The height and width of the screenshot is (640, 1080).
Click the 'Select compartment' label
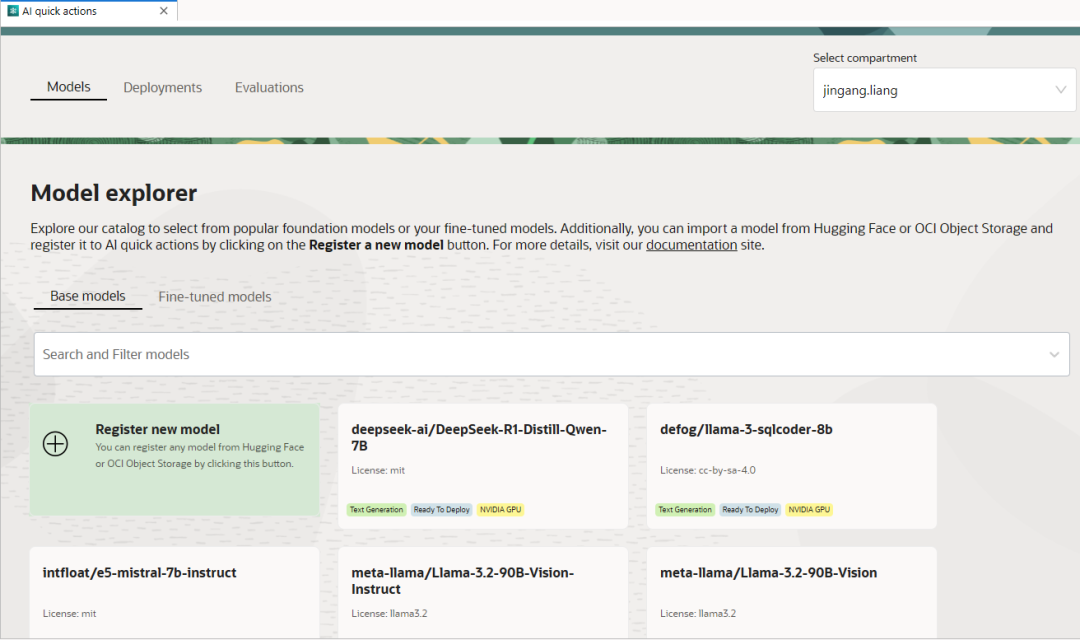pos(864,58)
